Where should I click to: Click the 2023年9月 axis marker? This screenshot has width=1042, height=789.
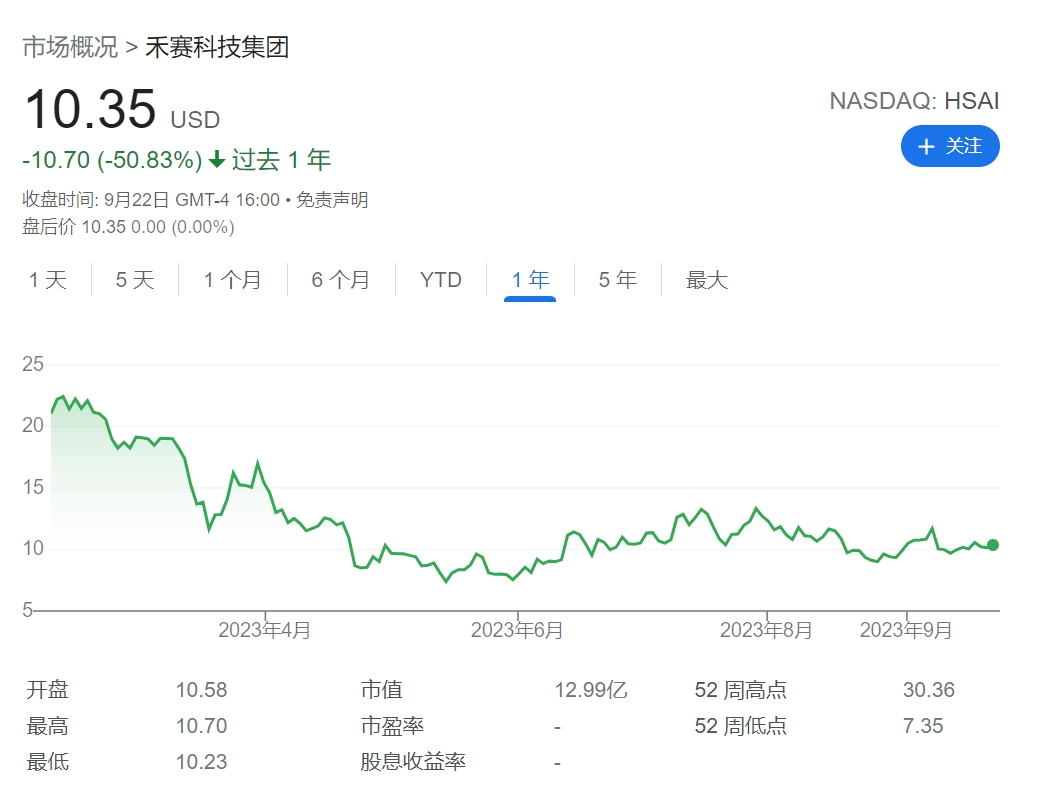(x=906, y=629)
